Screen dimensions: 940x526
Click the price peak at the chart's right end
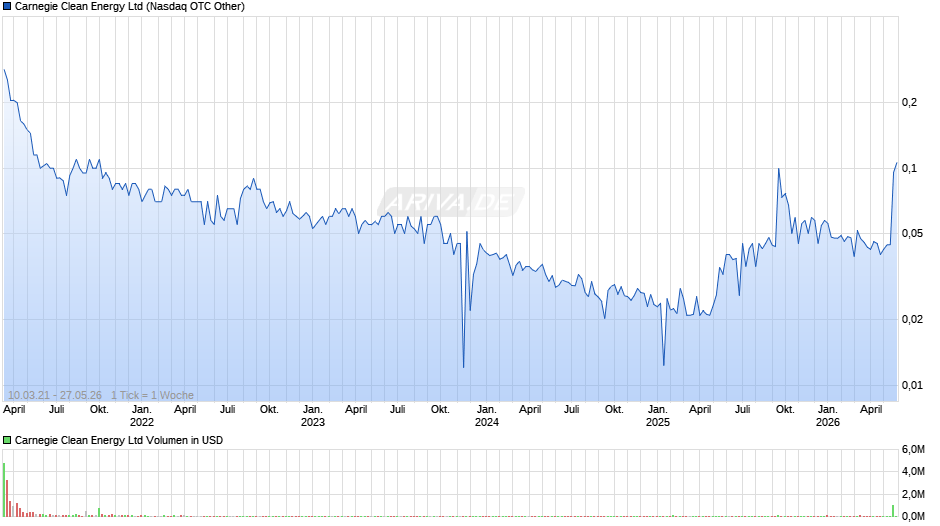pyautogui.click(x=897, y=163)
